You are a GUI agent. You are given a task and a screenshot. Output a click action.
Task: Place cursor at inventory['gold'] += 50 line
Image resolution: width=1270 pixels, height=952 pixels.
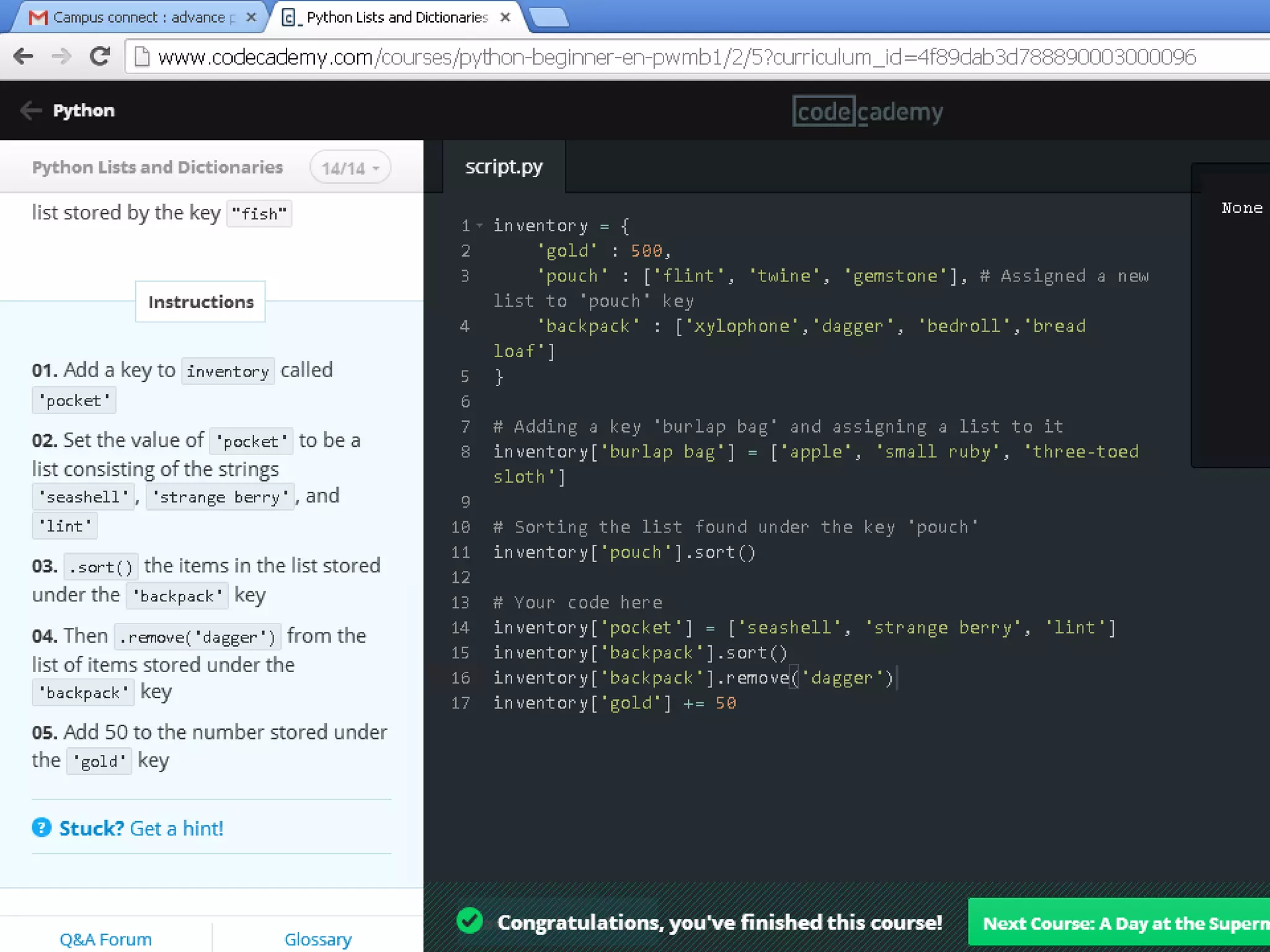point(615,703)
